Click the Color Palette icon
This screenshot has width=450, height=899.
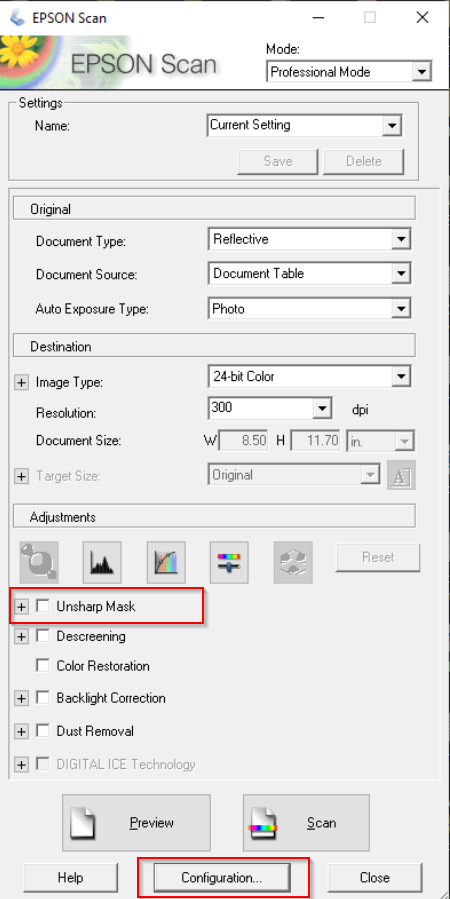pyautogui.click(x=293, y=560)
